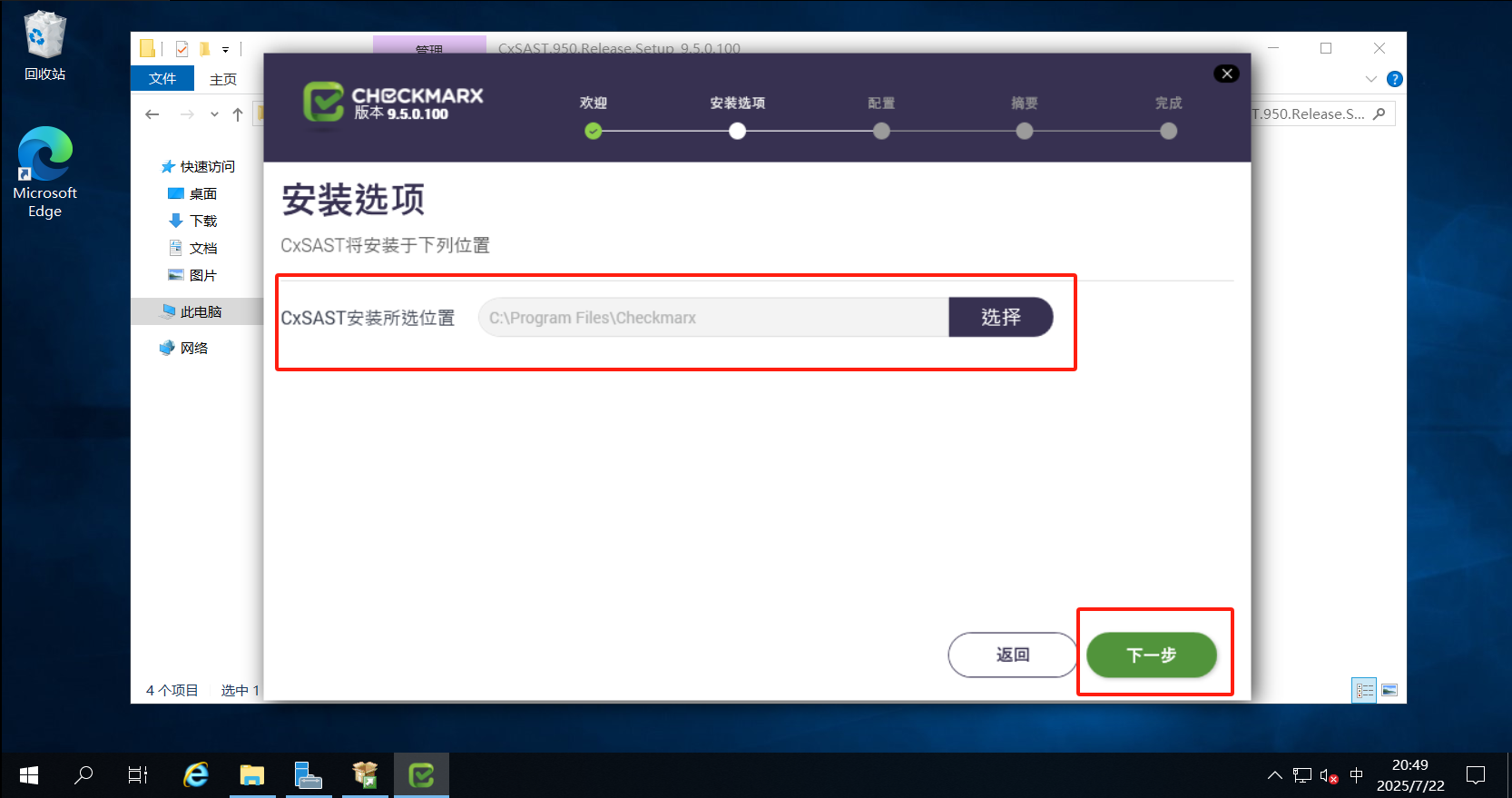Open the 文件 tab in File Explorer
Viewport: 1512px width, 798px height.
tap(162, 79)
